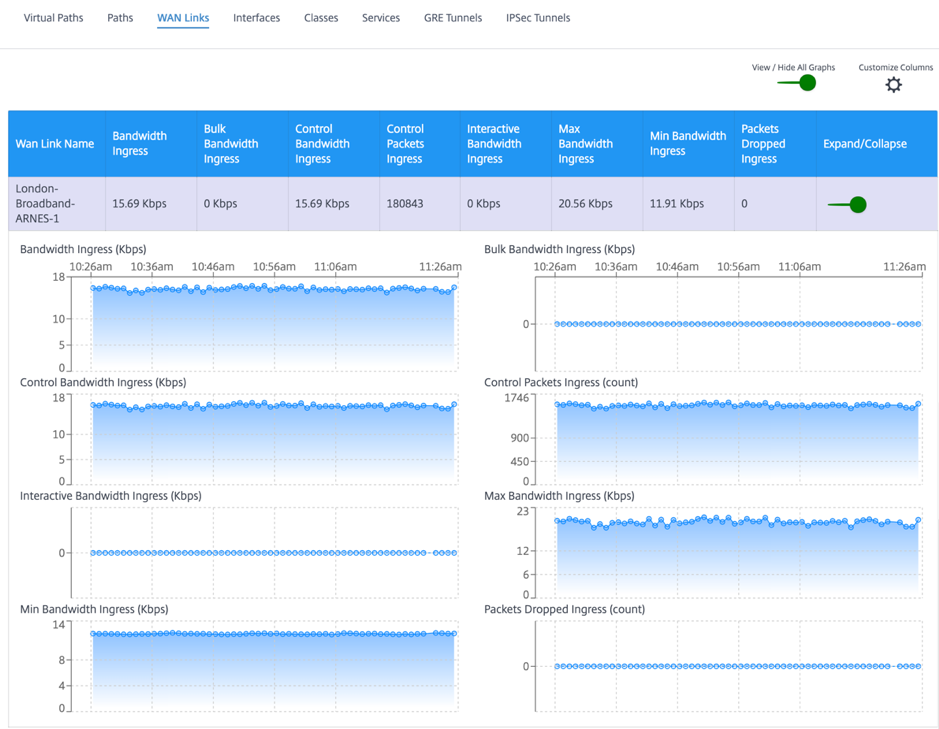Open the Classes tab
Screen dimensions: 939x729
321,18
